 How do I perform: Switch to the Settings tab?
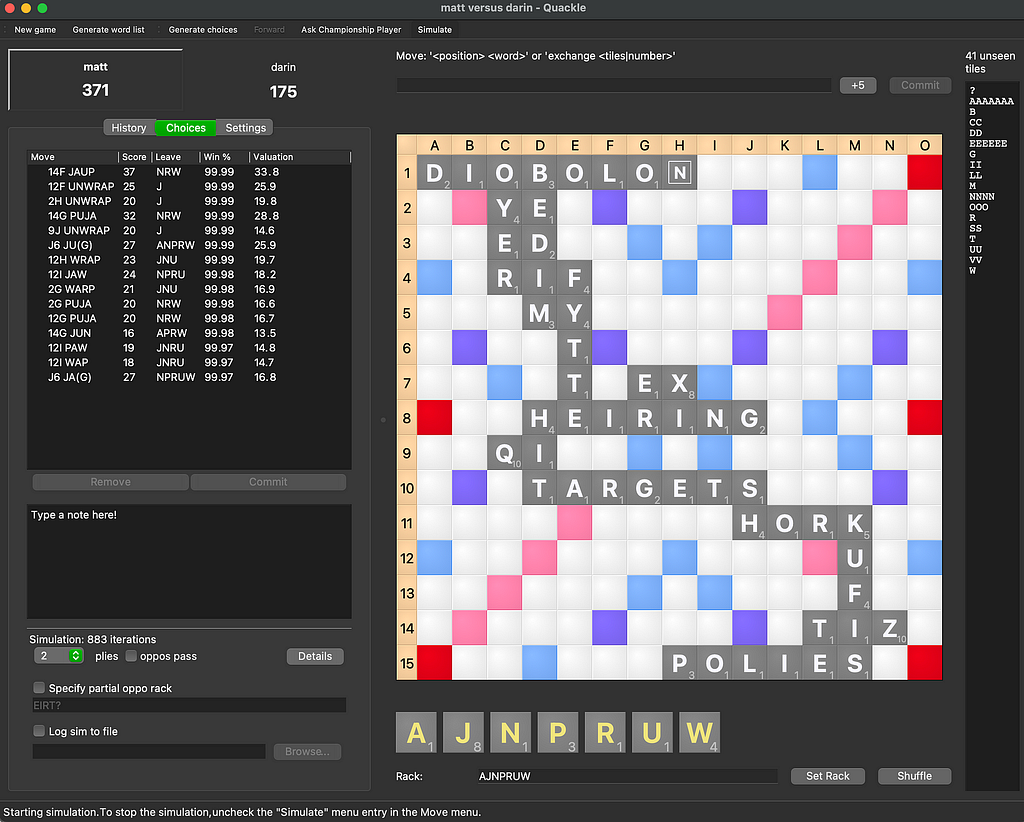tap(246, 127)
